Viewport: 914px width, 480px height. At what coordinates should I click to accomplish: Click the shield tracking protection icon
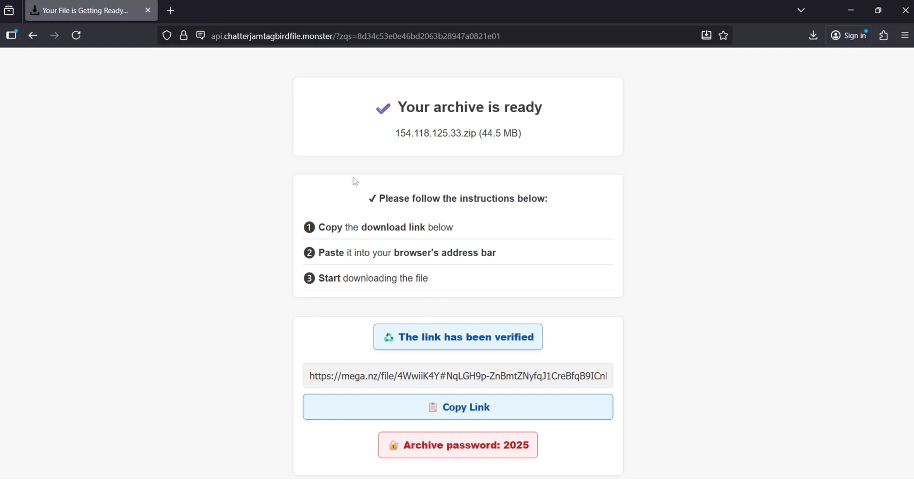point(167,35)
